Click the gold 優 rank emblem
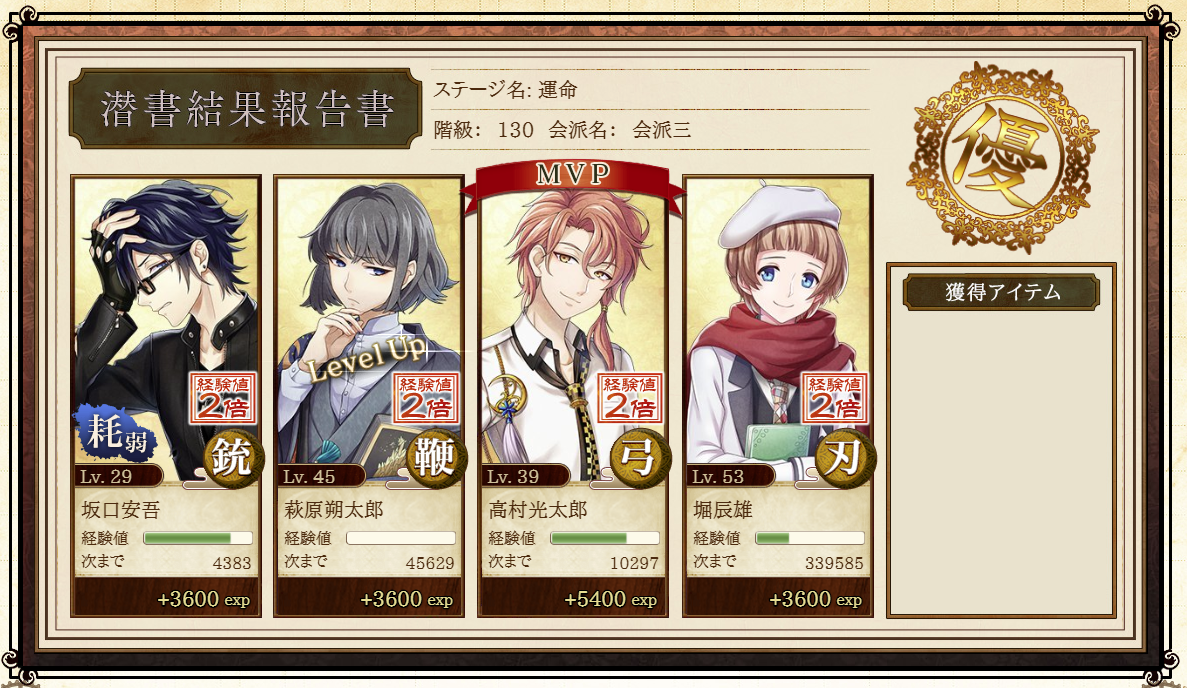This screenshot has height=688, width=1187. [x=1002, y=158]
